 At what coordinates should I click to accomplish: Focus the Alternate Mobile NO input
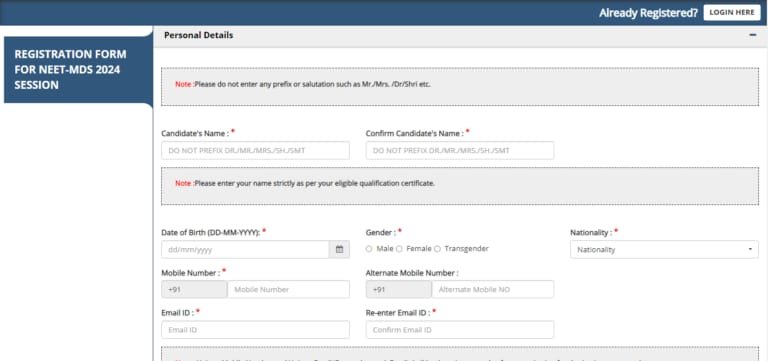[x=493, y=289]
